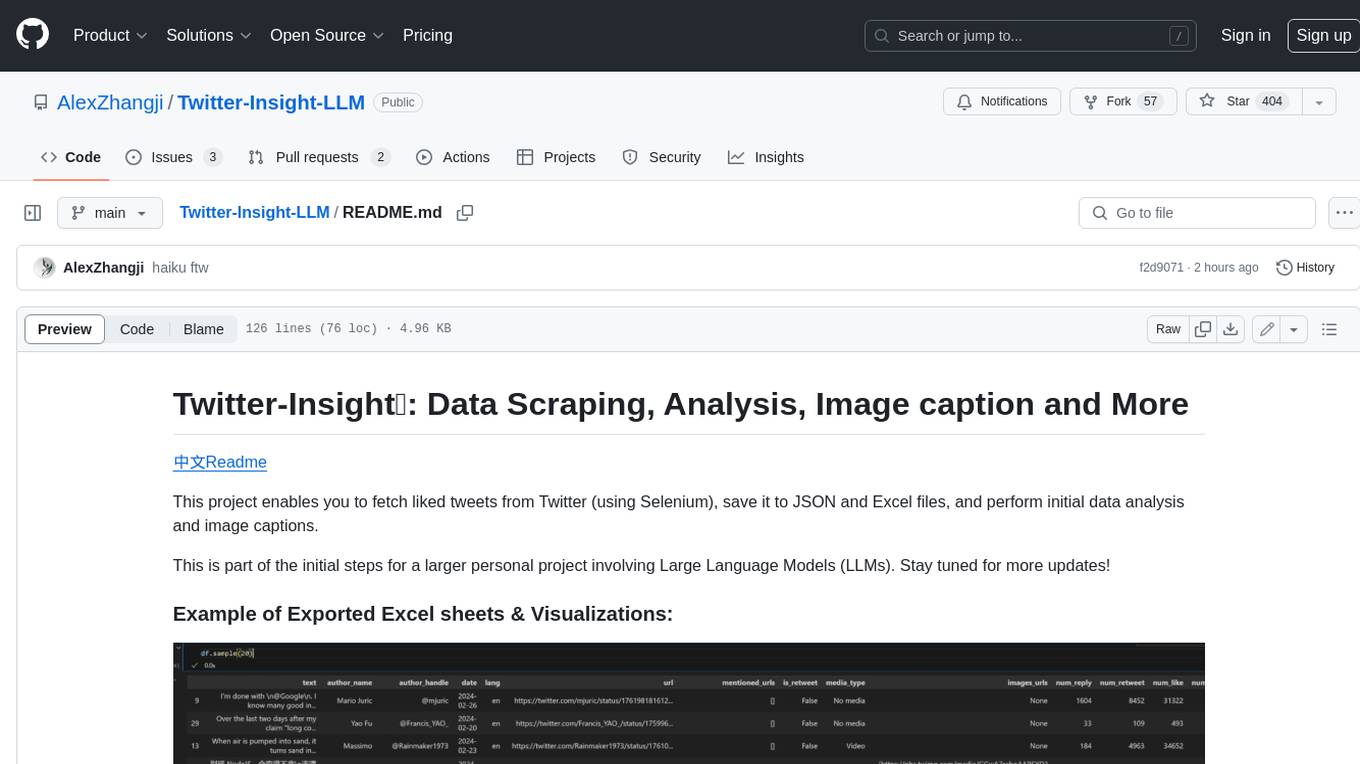1360x764 pixels.
Task: View the file History
Action: tap(1305, 268)
